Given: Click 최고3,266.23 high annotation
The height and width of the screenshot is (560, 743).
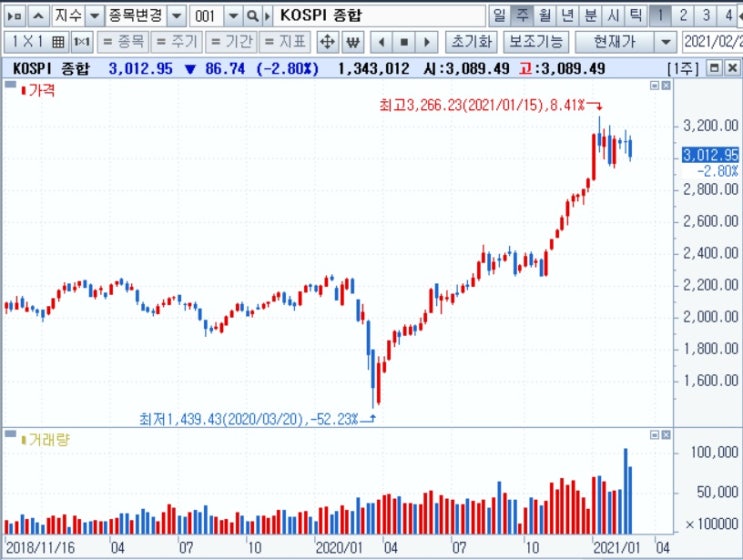Looking at the screenshot, I should (x=482, y=105).
